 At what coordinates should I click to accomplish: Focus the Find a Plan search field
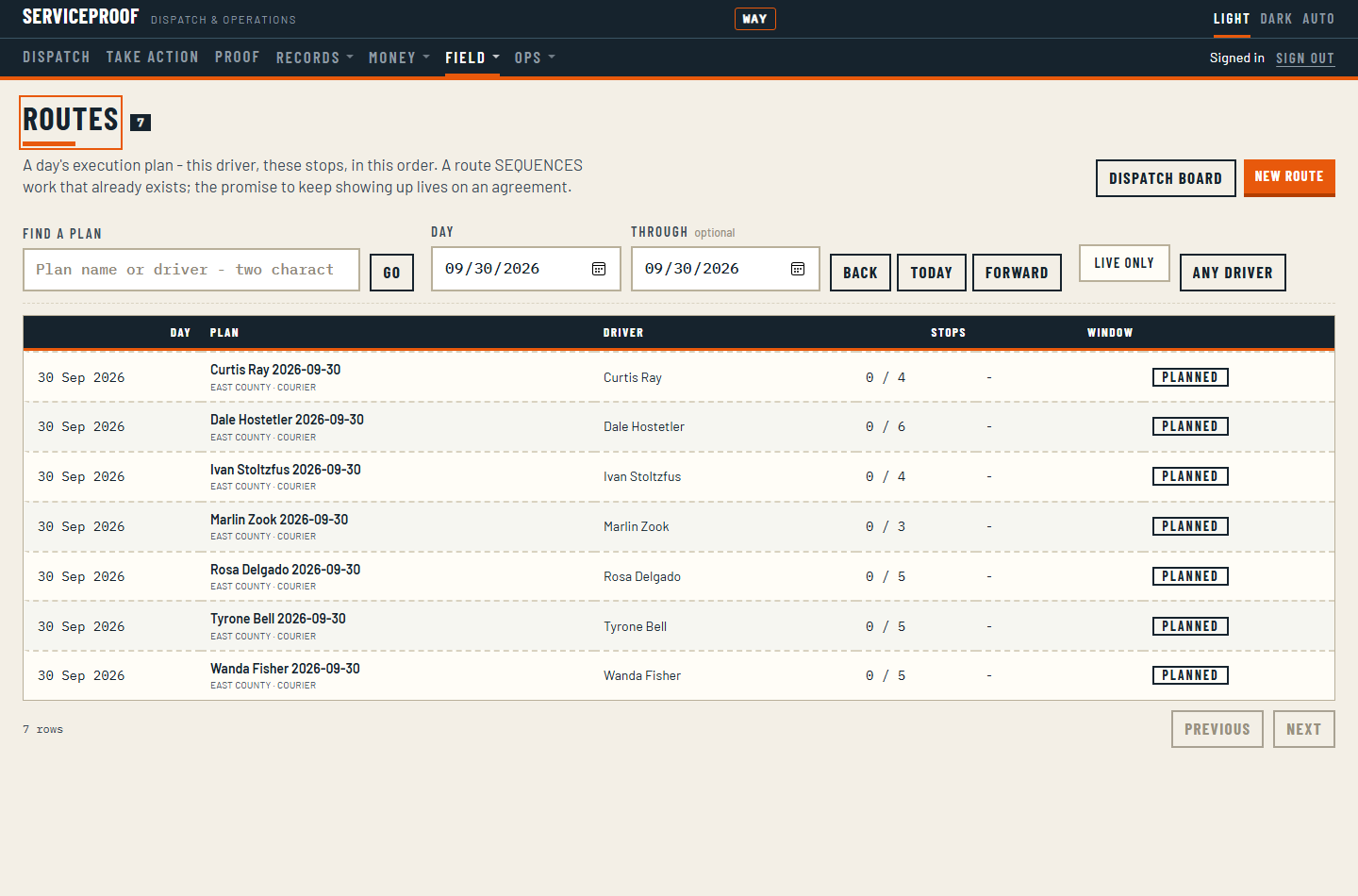point(191,270)
